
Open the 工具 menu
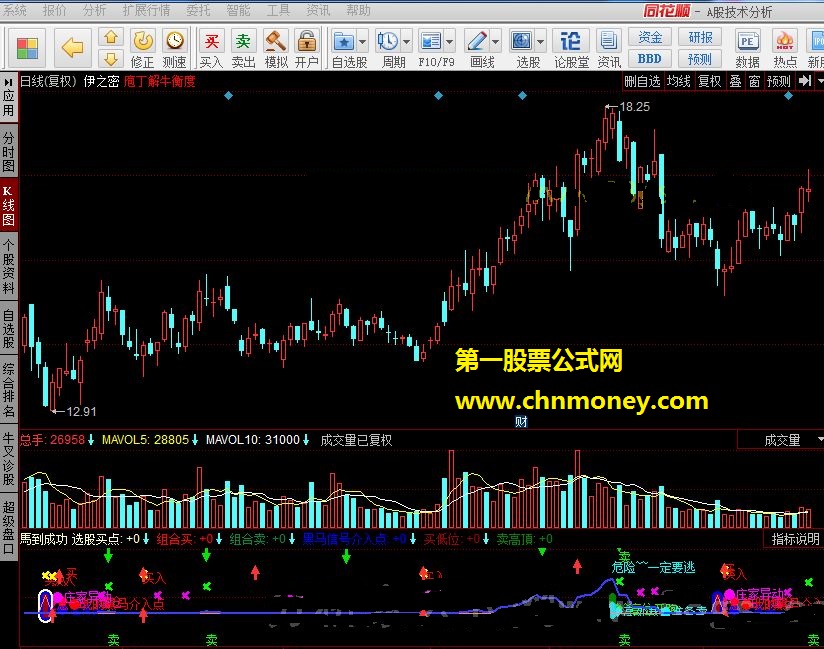[x=278, y=10]
